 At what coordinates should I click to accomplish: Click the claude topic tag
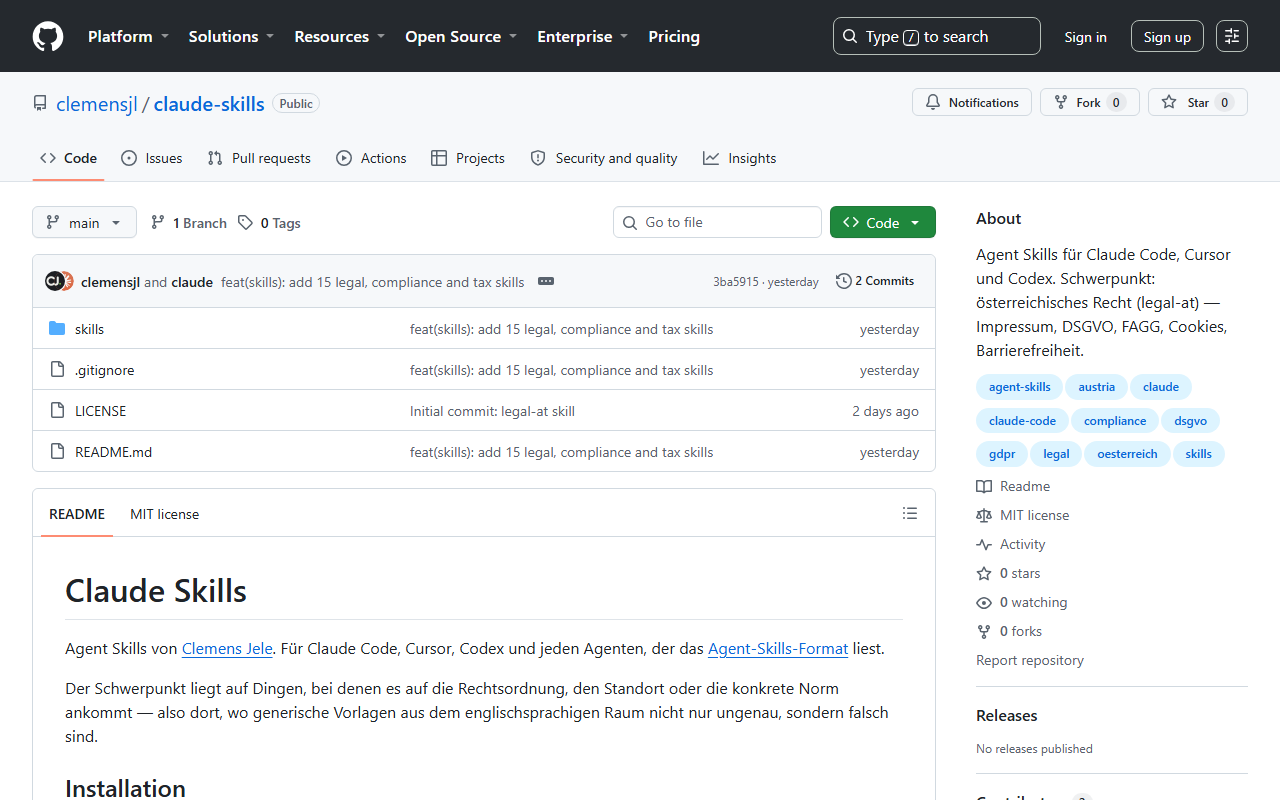[x=1161, y=387]
